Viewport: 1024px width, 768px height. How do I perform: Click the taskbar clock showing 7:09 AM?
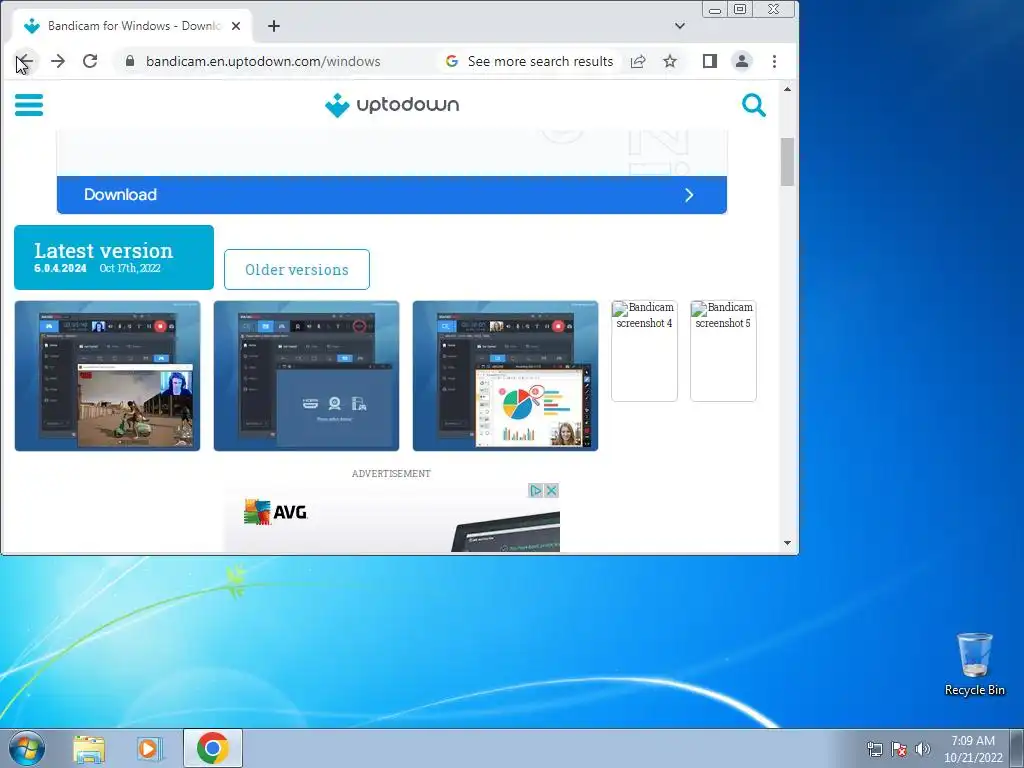click(973, 749)
